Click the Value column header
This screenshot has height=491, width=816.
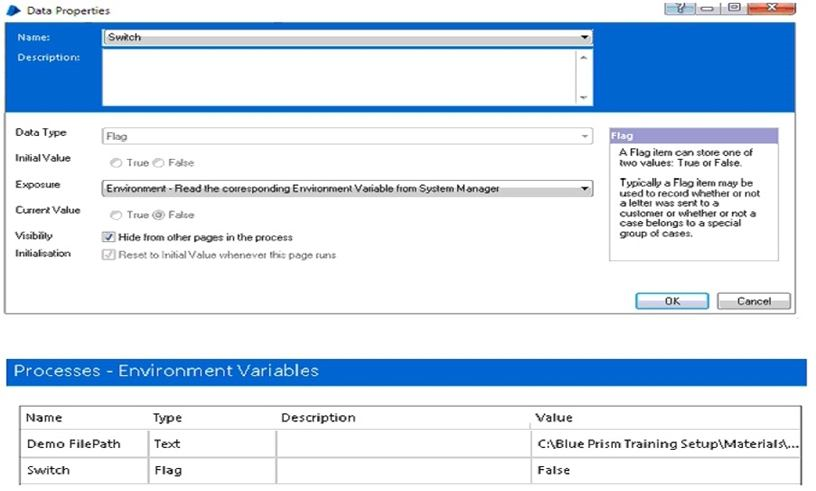555,417
